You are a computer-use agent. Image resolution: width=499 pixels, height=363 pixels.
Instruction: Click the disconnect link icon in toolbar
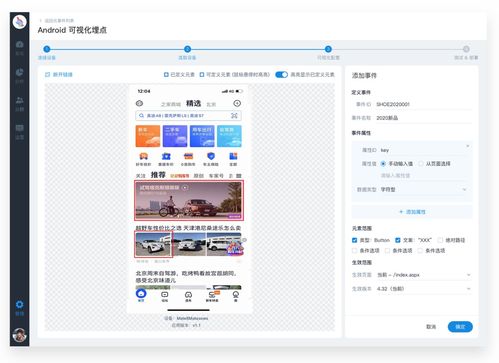47,75
